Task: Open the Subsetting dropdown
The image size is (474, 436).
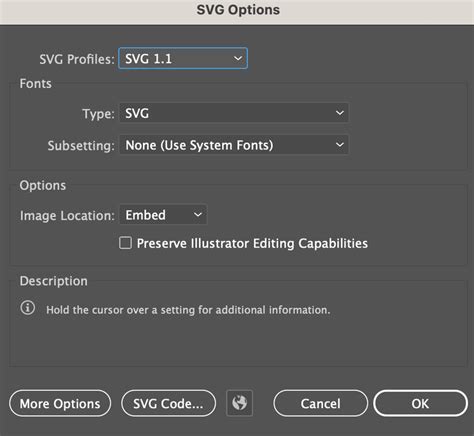Action: click(234, 145)
